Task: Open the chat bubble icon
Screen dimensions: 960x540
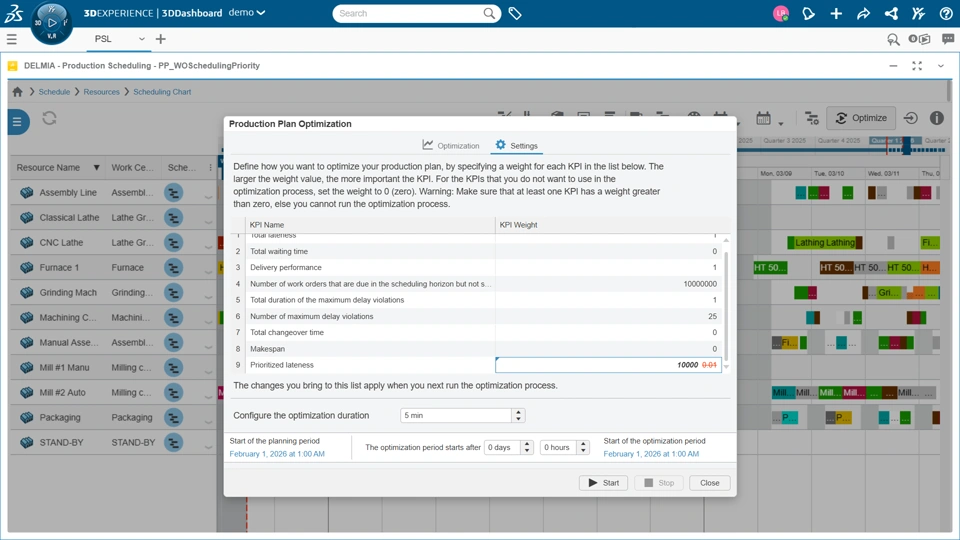Action: [948, 39]
